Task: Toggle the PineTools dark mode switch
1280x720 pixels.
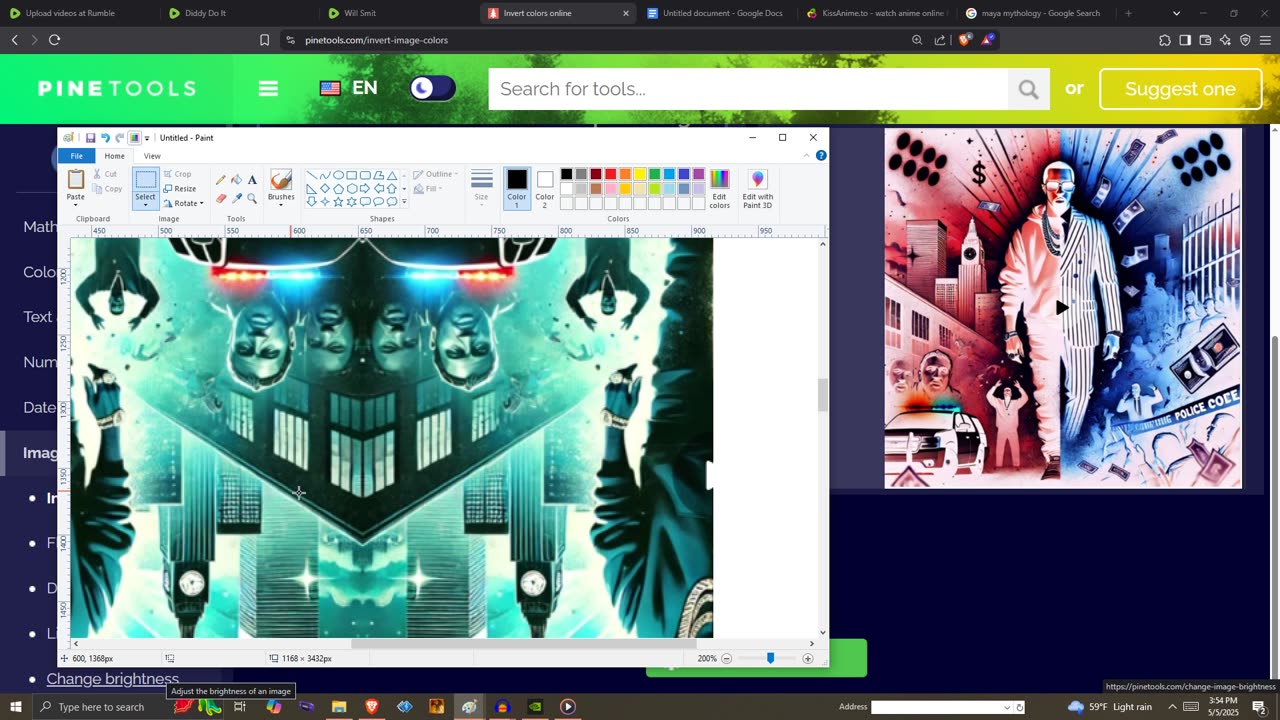Action: click(433, 88)
